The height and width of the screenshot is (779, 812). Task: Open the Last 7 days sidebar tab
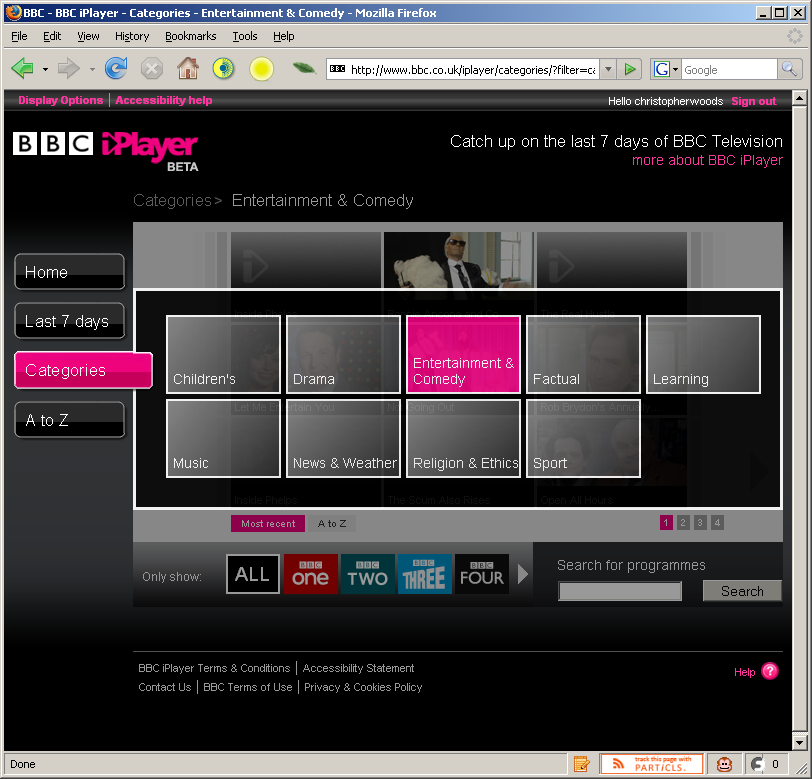[69, 321]
